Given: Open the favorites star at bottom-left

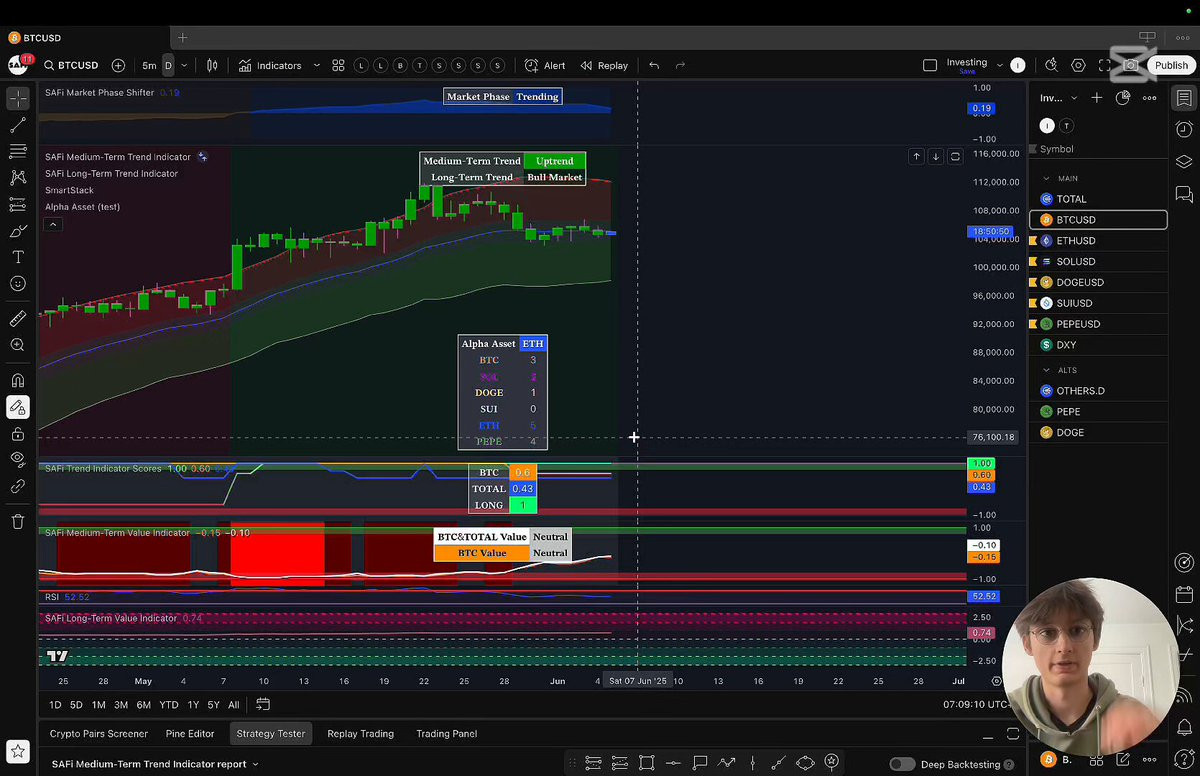Looking at the screenshot, I should (17, 751).
